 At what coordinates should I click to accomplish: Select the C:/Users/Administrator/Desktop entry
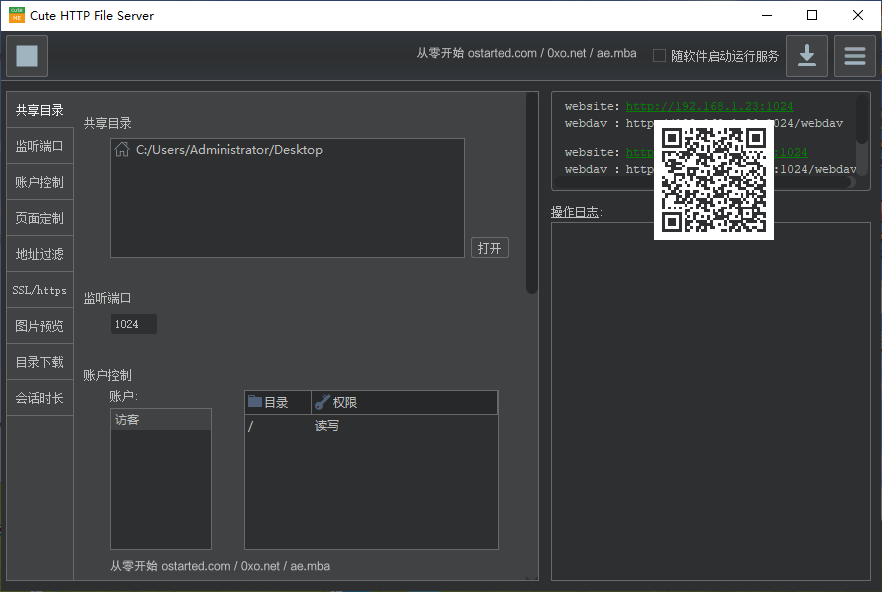pyautogui.click(x=287, y=150)
